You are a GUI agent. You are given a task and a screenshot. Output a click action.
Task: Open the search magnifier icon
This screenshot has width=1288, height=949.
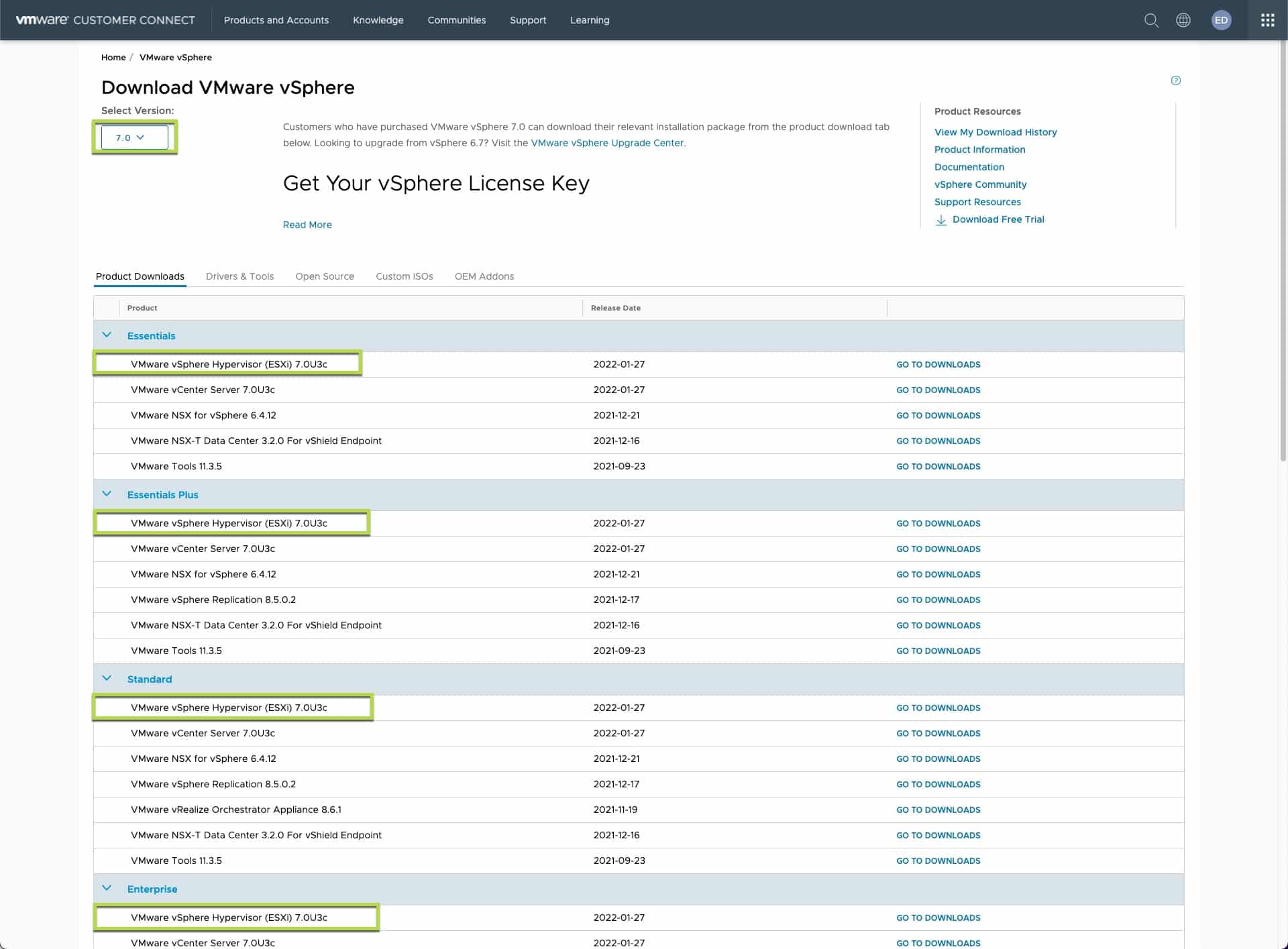click(1151, 20)
